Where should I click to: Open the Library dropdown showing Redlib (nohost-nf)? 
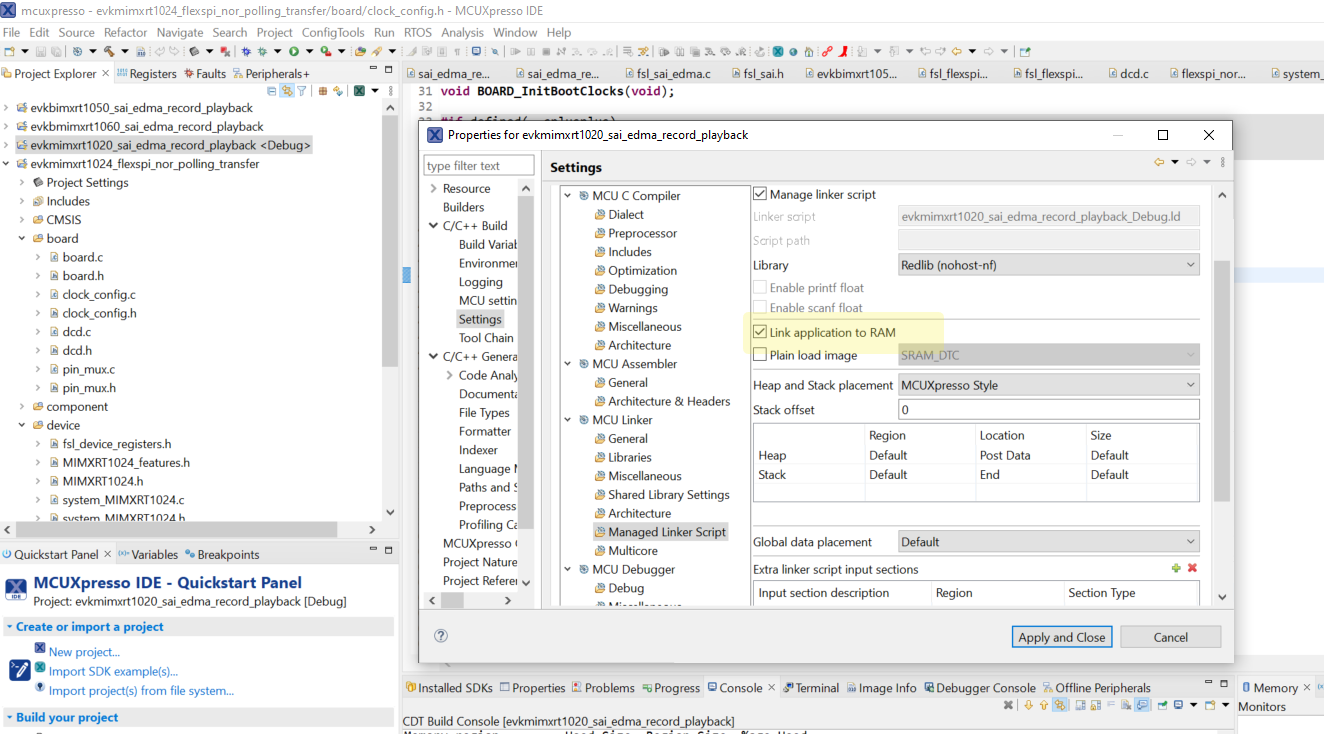(x=1189, y=265)
